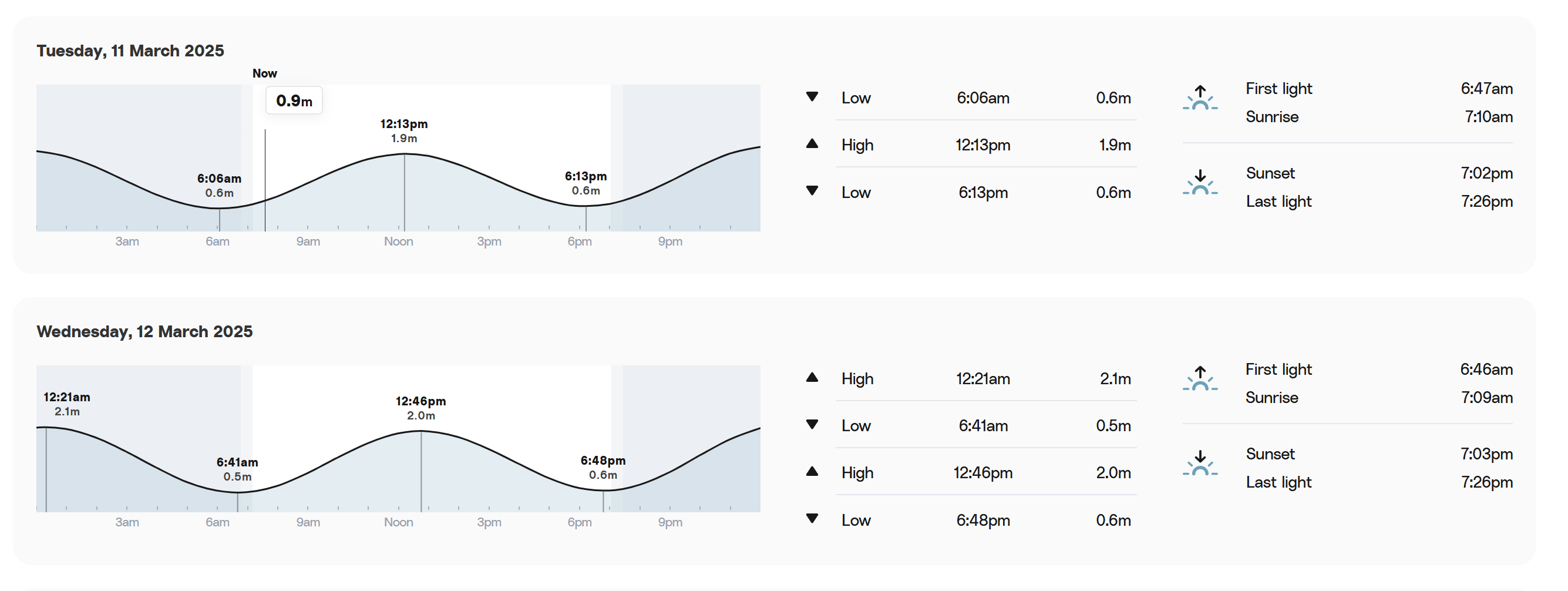The width and height of the screenshot is (1568, 591).
Task: Click the 6:13pm 0.6m marker on Tuesday's chart
Action: 586,183
